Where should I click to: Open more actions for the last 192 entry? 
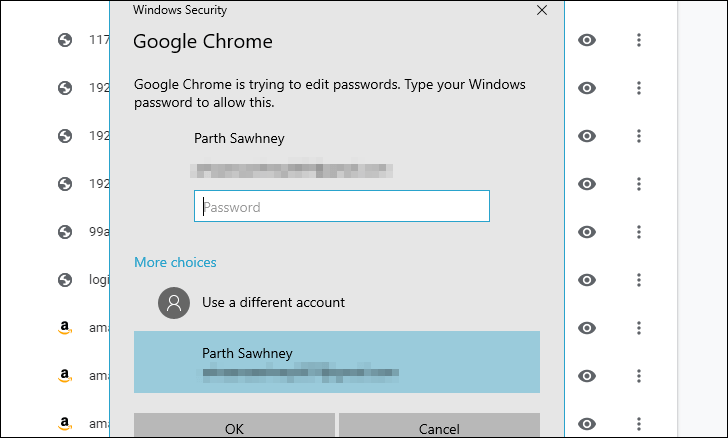point(639,184)
